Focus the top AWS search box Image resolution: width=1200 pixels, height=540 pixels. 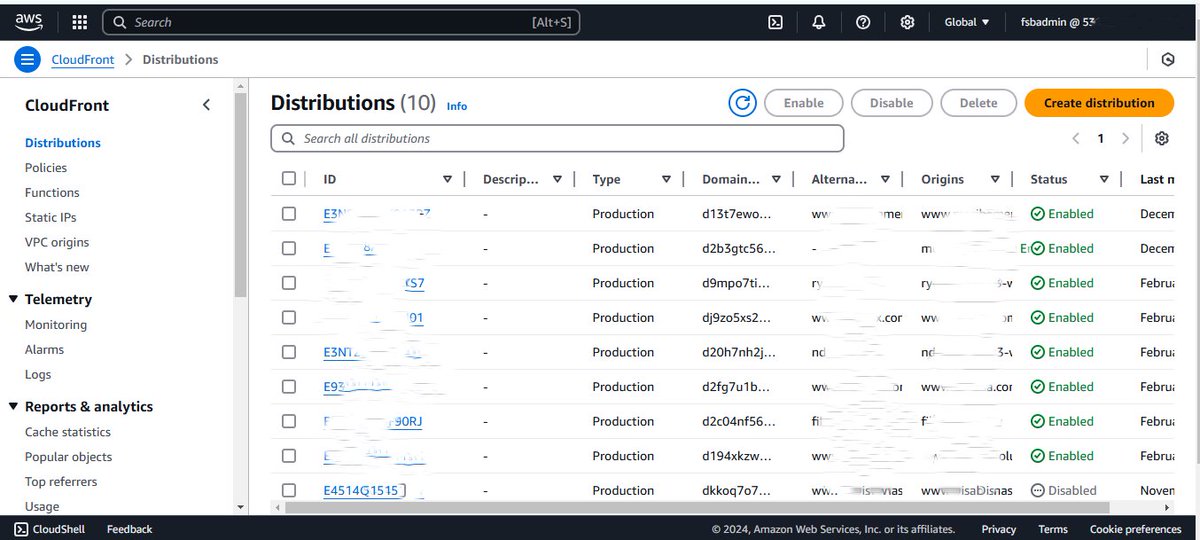(340, 22)
